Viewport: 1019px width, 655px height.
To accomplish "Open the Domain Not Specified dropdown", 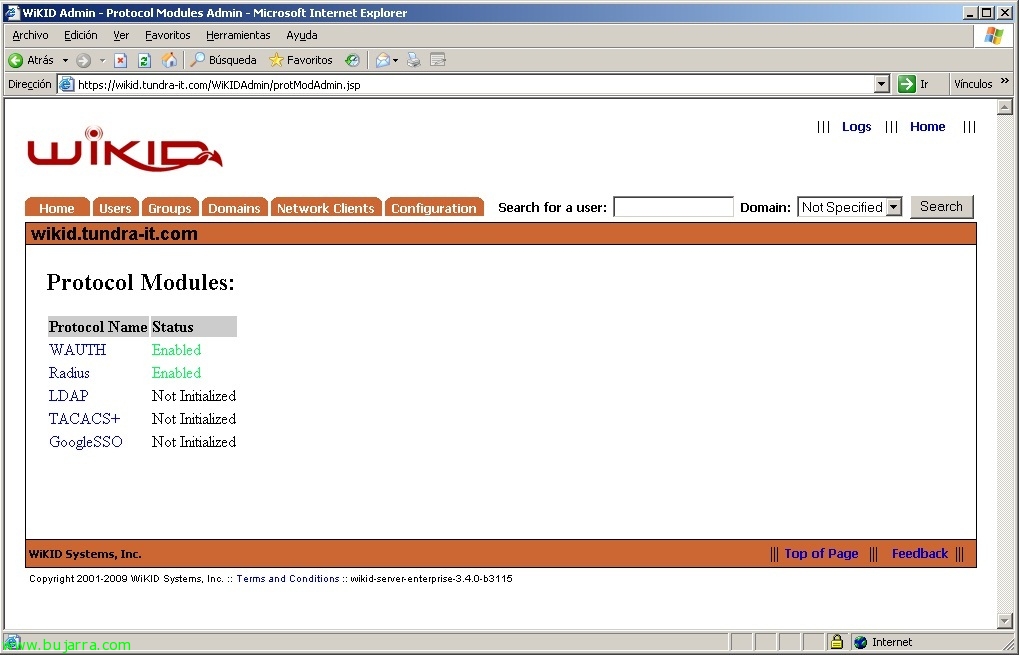I will click(x=849, y=207).
